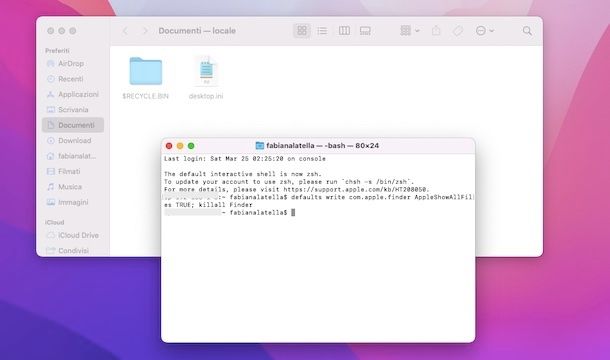610x360 pixels.
Task: Switch Finder to icon view
Action: click(302, 31)
